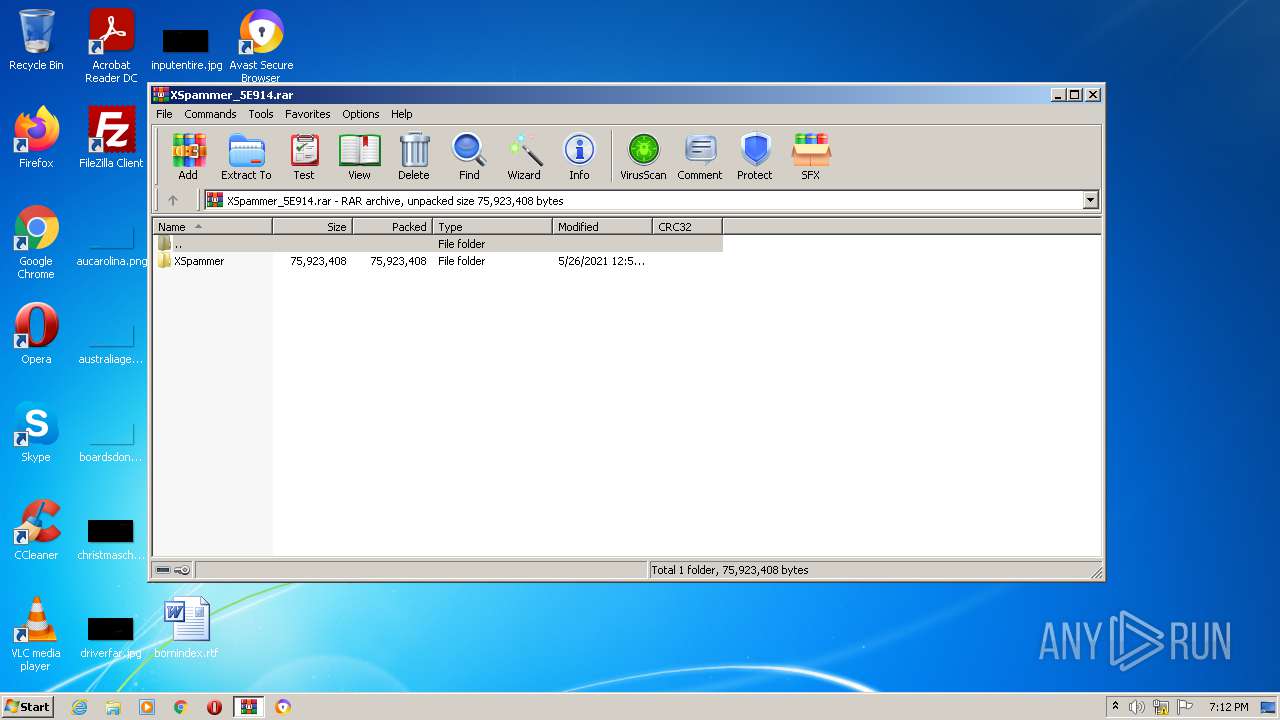Sort by Packed column header
The height and width of the screenshot is (720, 1280).
(392, 227)
